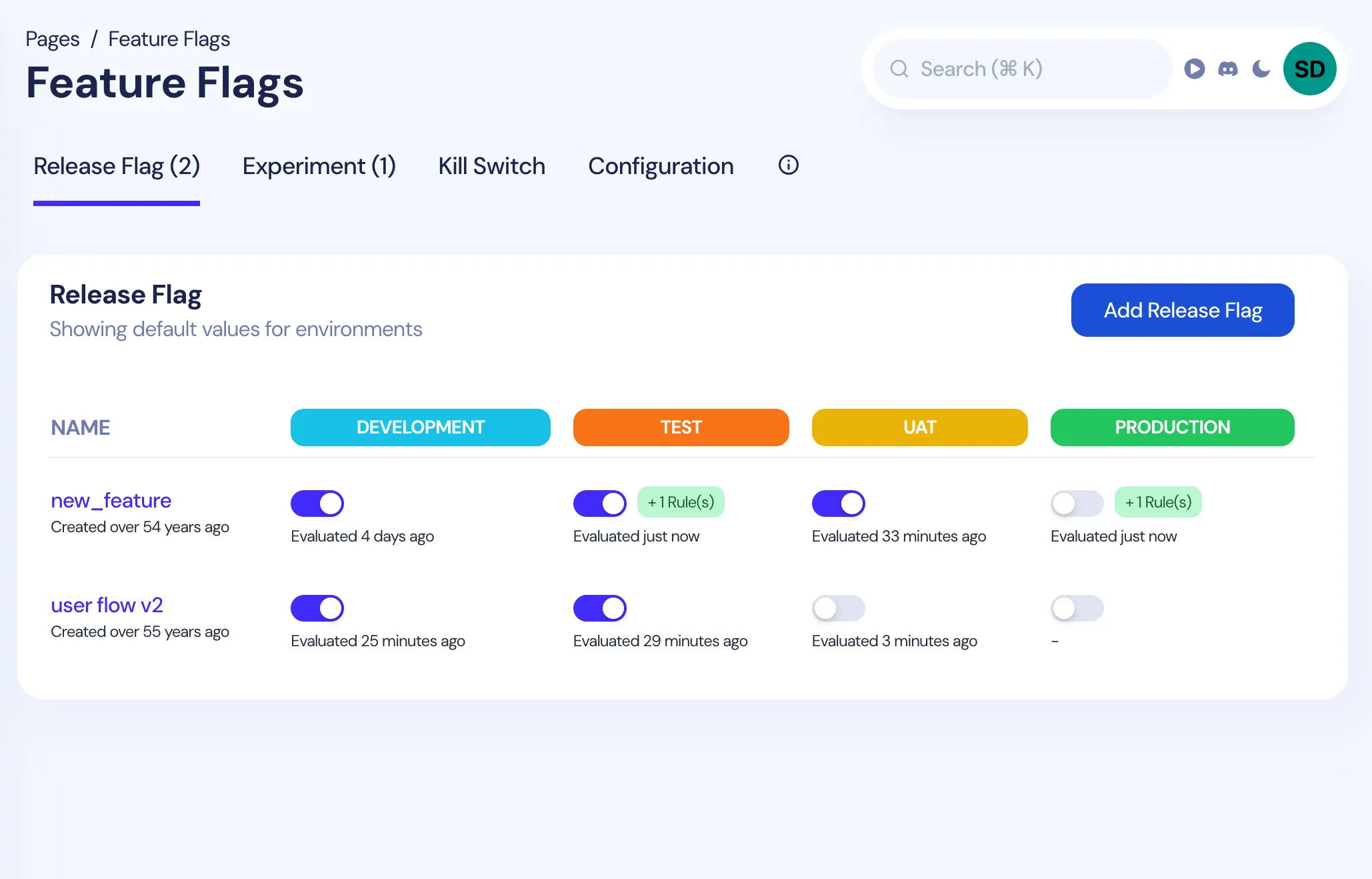Viewport: 1372px width, 879px height.
Task: Click the play video icon in the top bar
Action: (1195, 69)
